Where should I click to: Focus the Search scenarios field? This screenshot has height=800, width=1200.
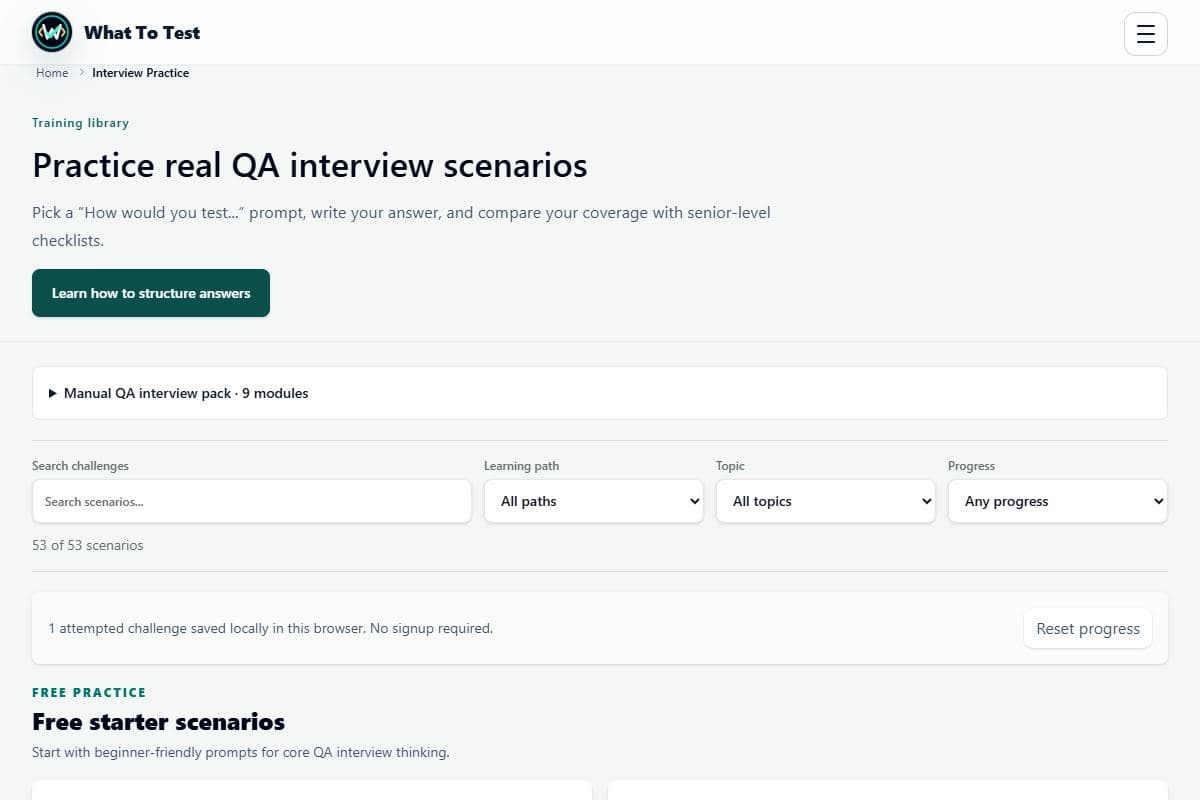pyautogui.click(x=252, y=501)
